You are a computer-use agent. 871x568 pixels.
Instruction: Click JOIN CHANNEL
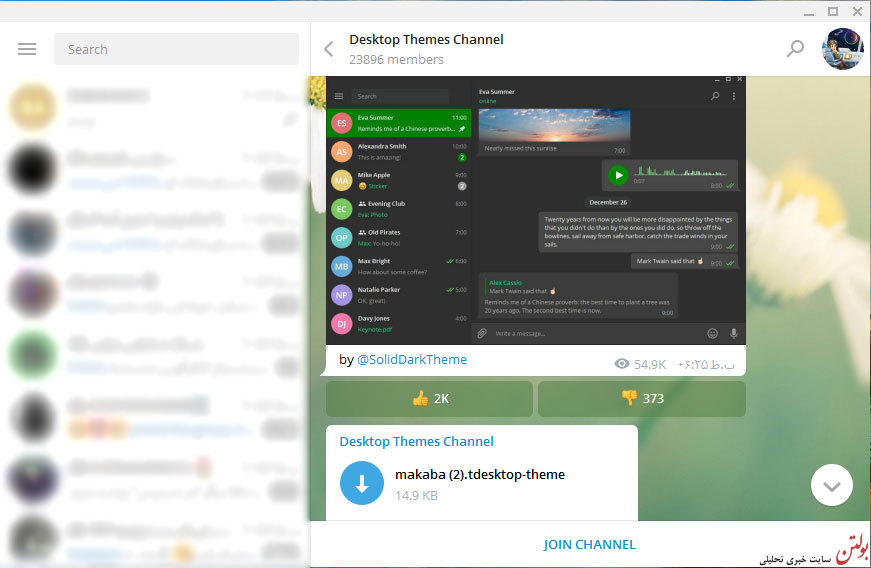589,544
